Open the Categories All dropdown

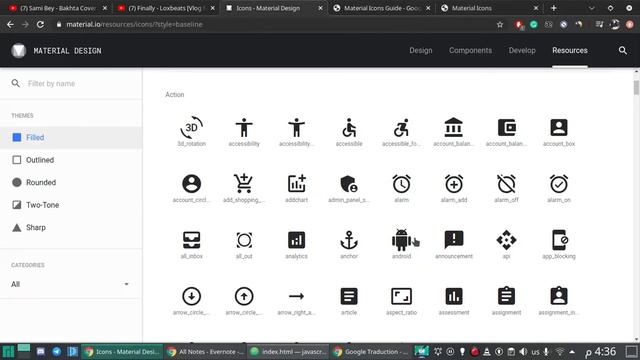tap(70, 284)
